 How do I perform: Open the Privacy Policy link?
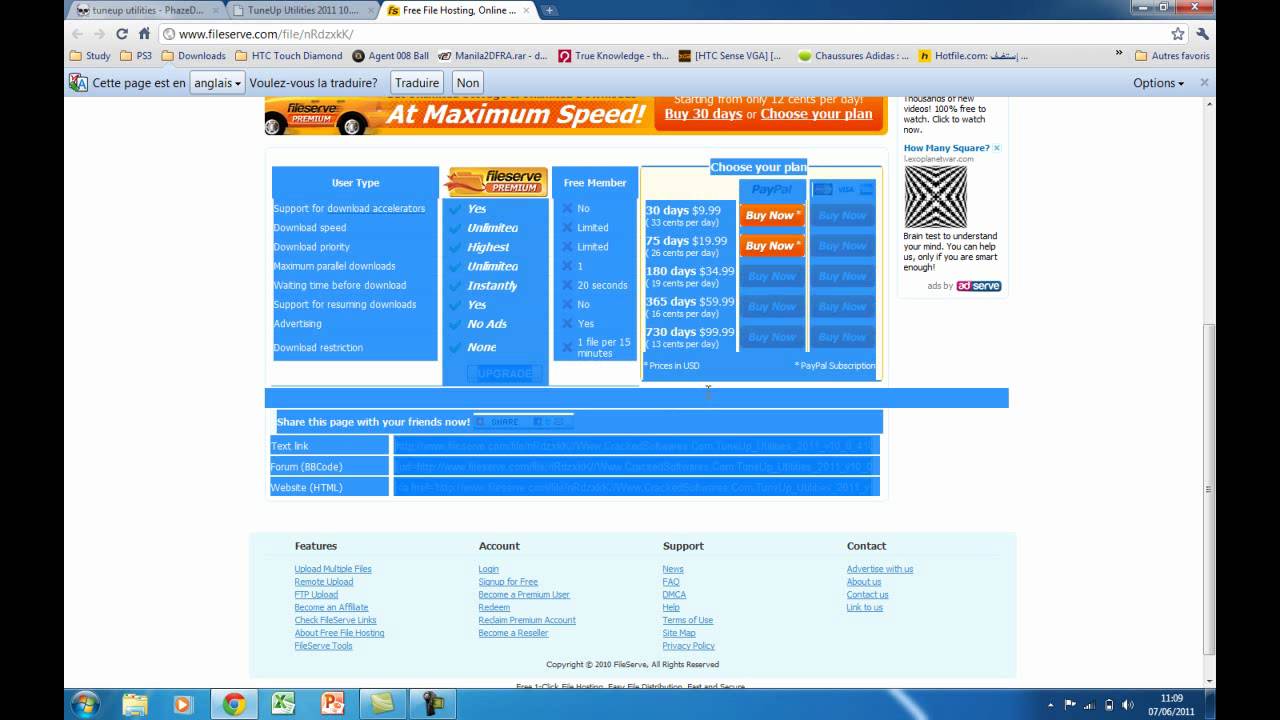click(688, 646)
